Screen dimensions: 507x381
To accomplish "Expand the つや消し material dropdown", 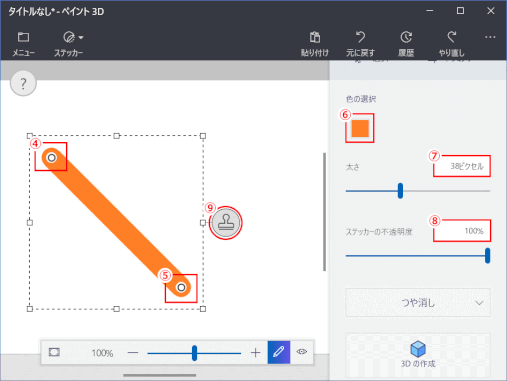I will (x=418, y=303).
